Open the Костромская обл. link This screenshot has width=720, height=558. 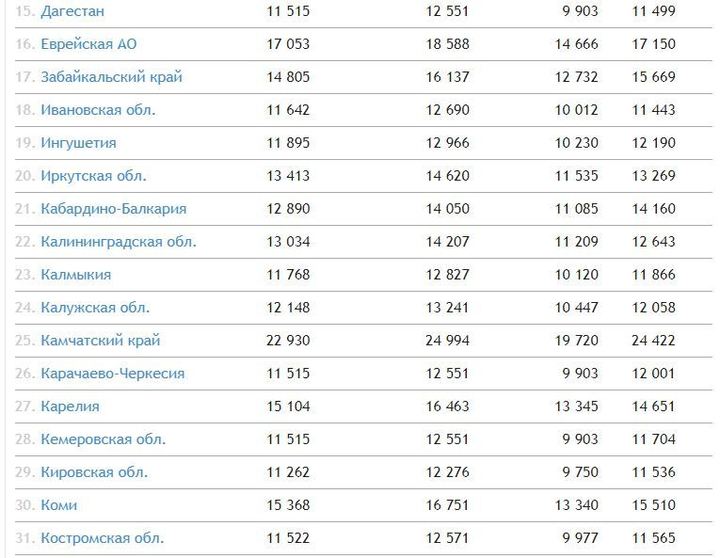[102, 538]
